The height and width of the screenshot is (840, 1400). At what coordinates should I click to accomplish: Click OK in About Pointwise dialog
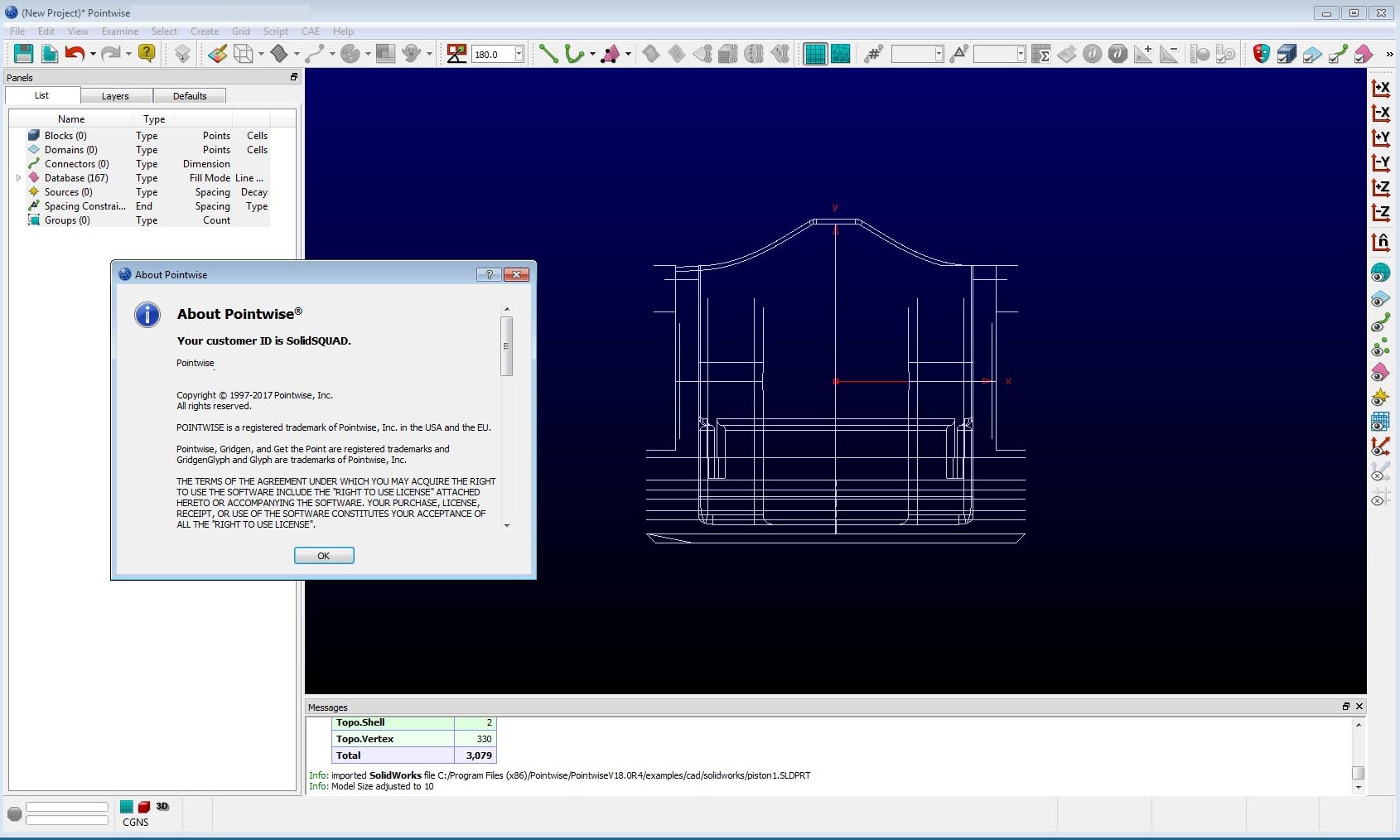tap(324, 556)
